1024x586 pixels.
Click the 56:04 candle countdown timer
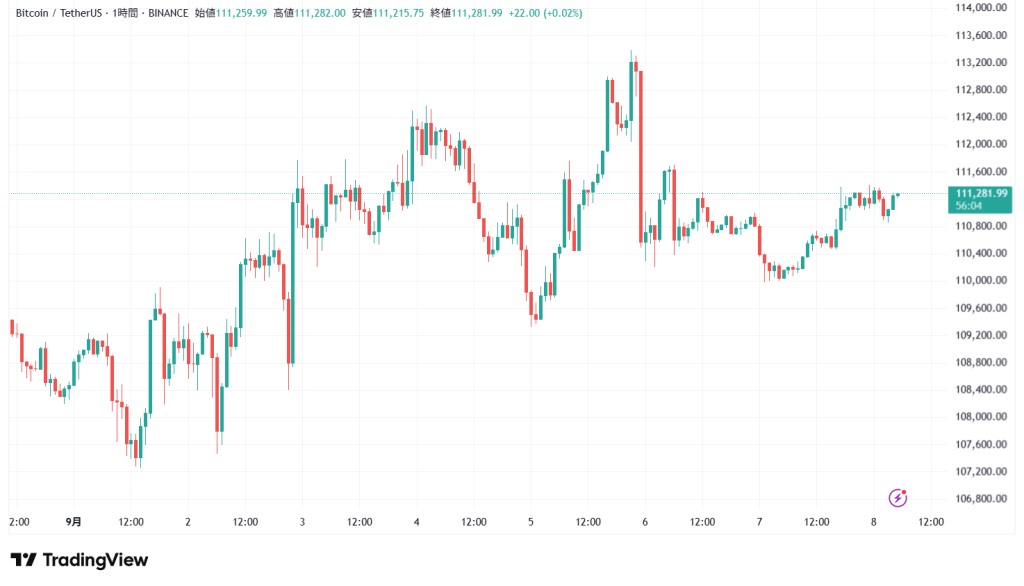point(969,205)
